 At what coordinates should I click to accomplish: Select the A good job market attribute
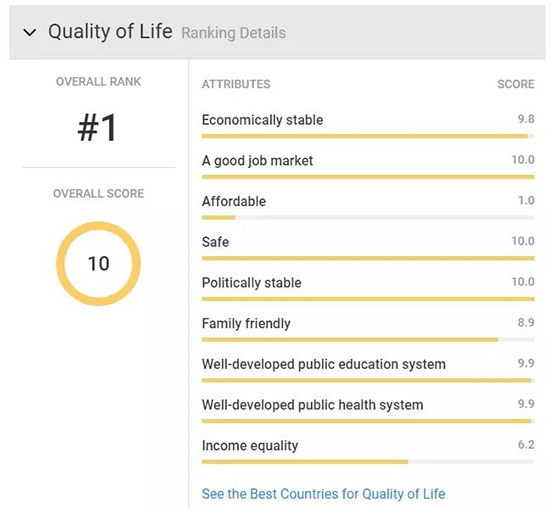(257, 161)
